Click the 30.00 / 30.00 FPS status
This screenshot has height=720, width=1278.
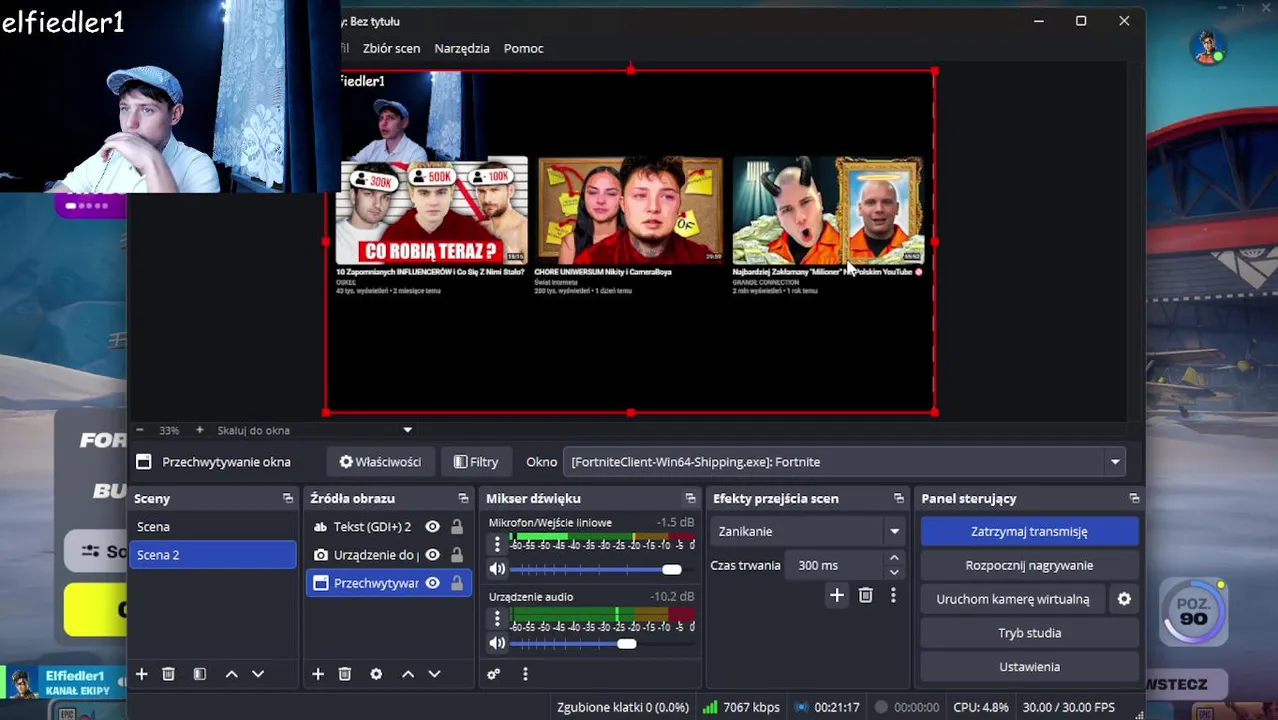tap(1068, 707)
